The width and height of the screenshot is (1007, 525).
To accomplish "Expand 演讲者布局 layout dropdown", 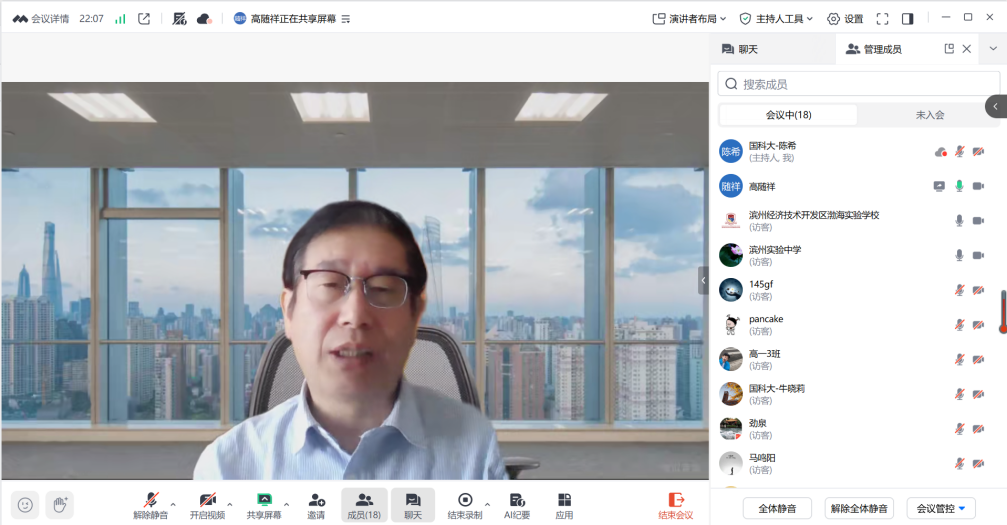I will [x=689, y=18].
